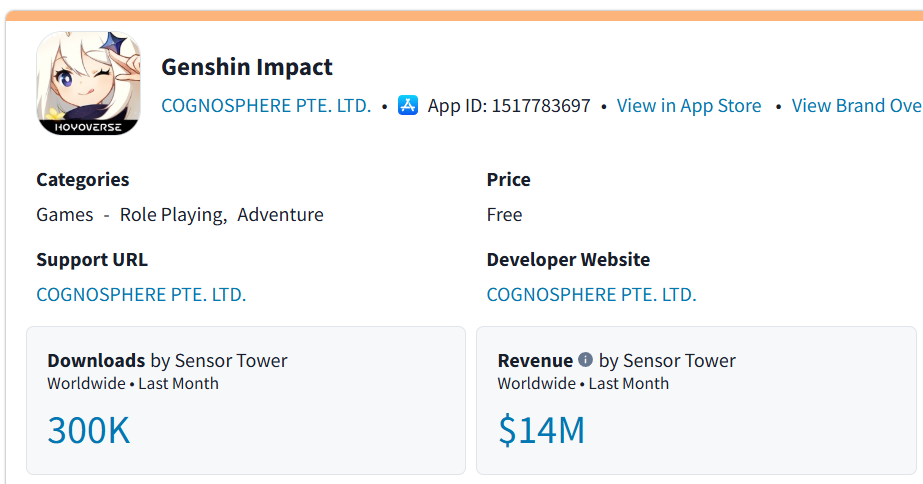The width and height of the screenshot is (923, 484).
Task: Select the Role Playing category
Action: point(173,215)
